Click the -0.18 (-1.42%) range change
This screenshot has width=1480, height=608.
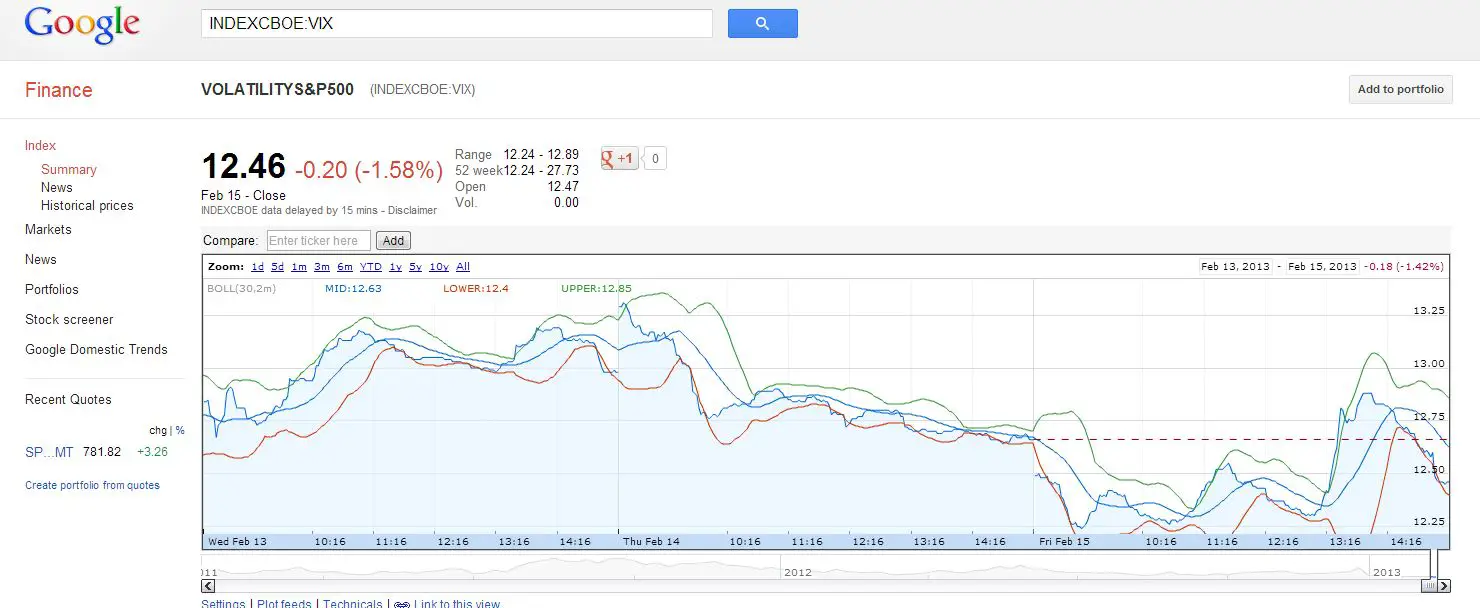click(x=1404, y=267)
